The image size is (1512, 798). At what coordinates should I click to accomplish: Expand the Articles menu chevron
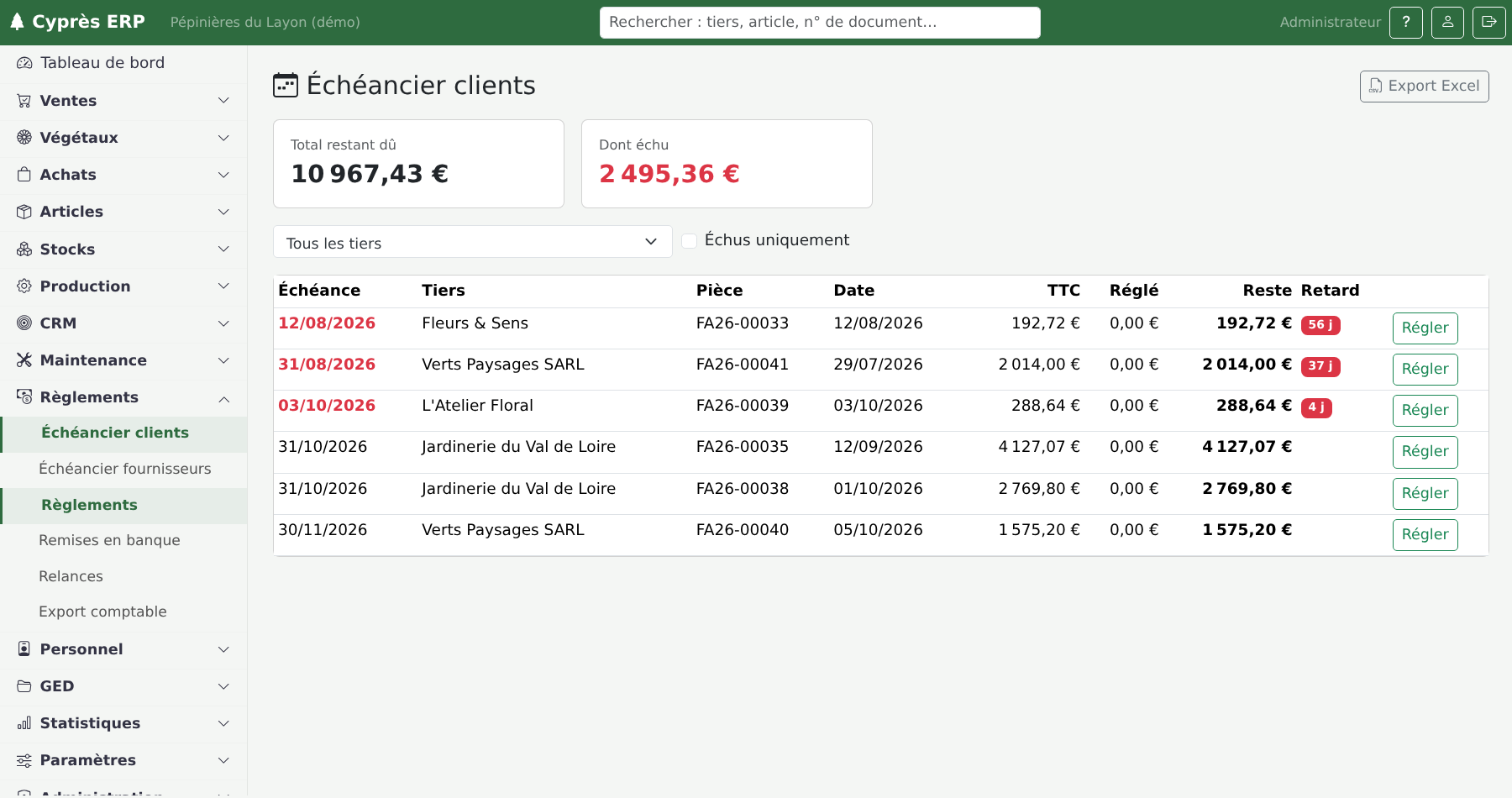pos(223,212)
